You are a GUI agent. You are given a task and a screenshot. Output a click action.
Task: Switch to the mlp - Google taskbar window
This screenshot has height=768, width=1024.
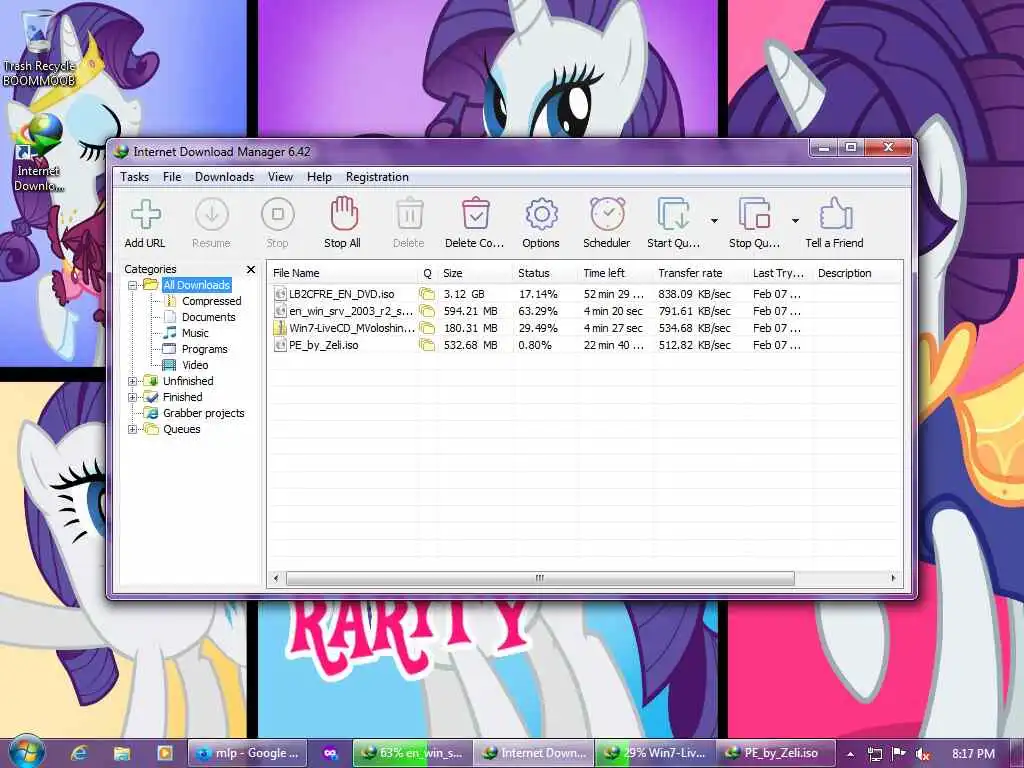[x=248, y=753]
